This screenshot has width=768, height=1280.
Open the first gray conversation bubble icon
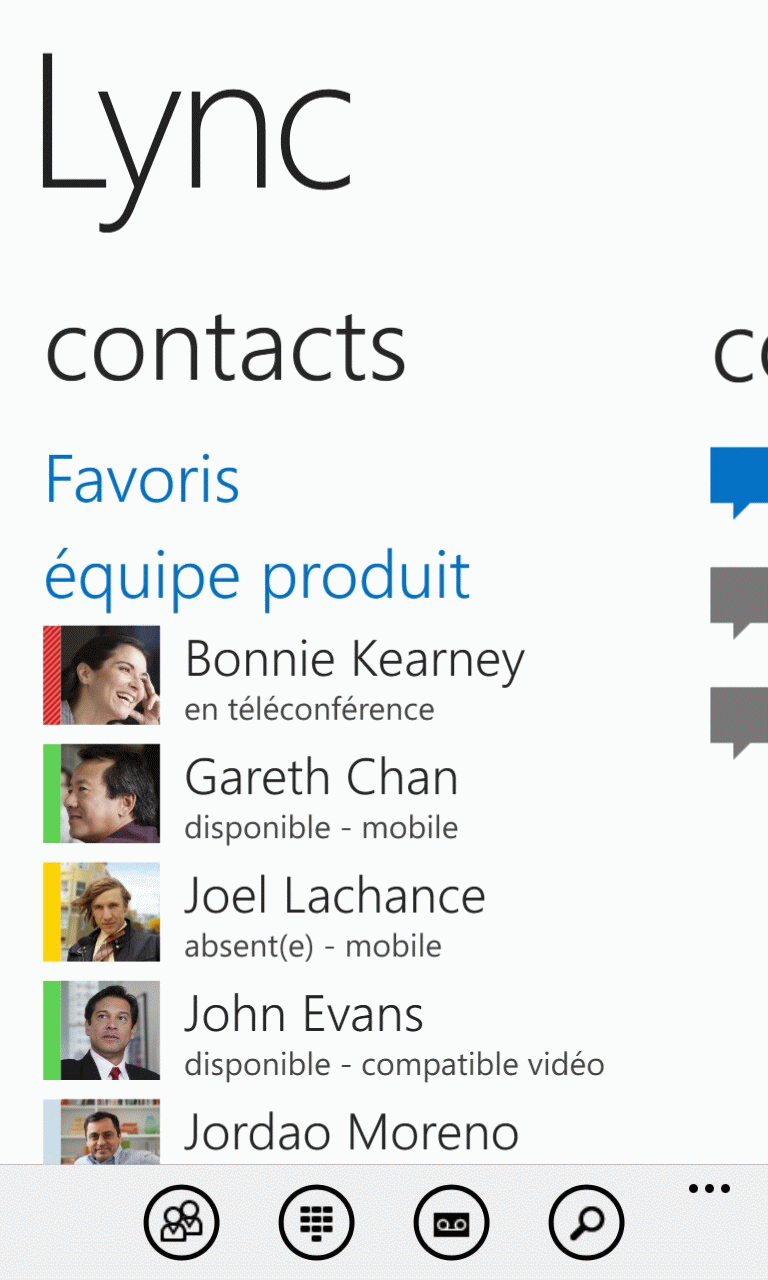tap(739, 603)
